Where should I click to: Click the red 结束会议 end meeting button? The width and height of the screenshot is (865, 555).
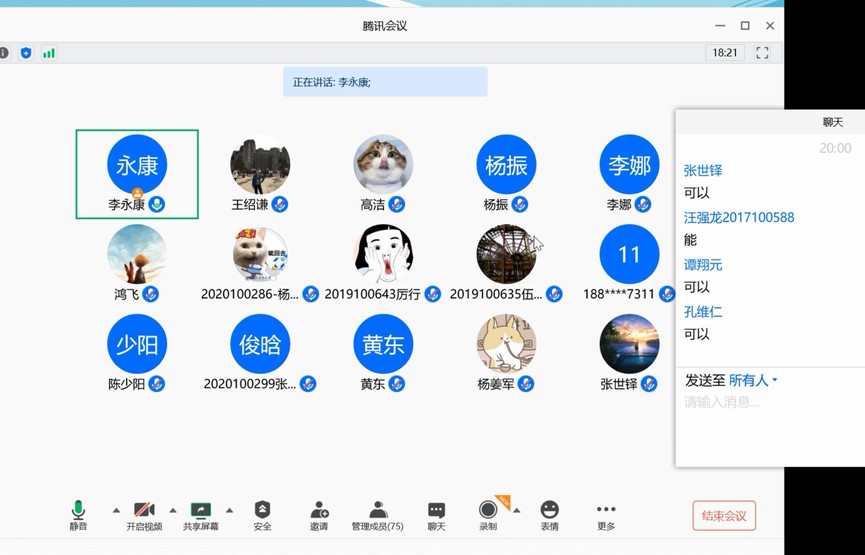(724, 516)
